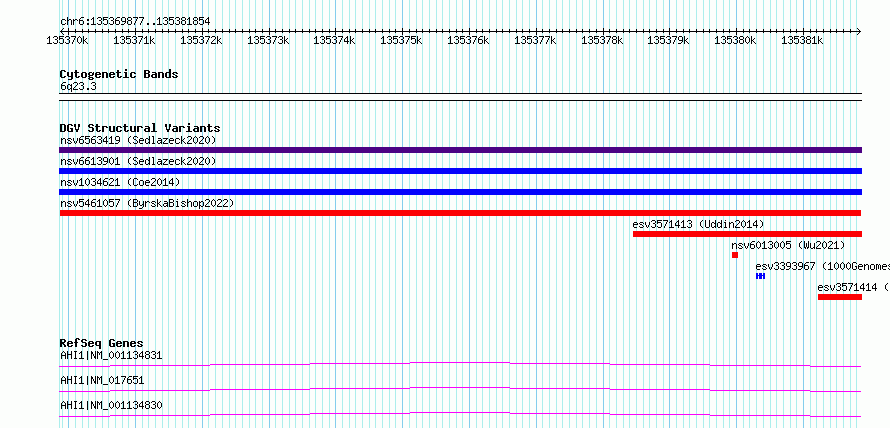Open variant nsv6013005 (Wu2021) label

click(x=788, y=245)
